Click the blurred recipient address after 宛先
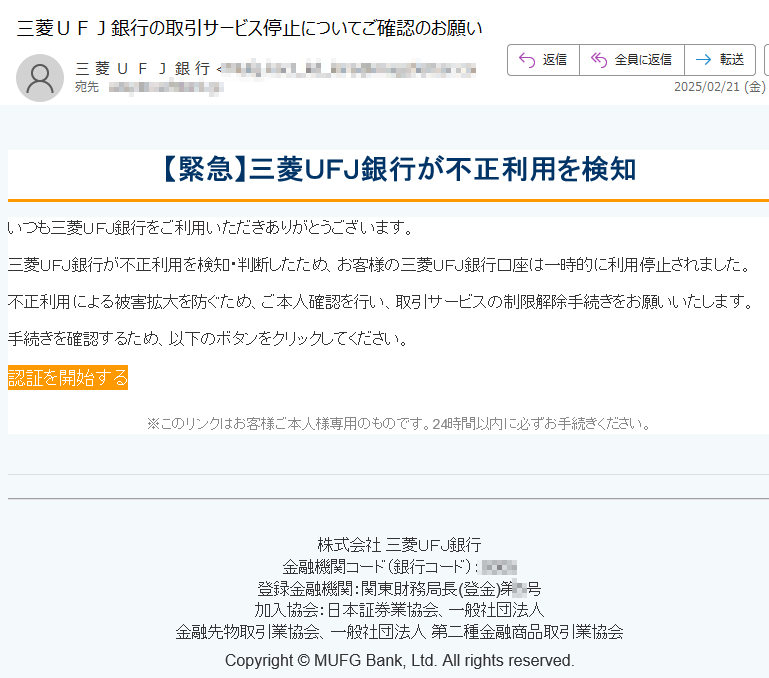 [x=166, y=88]
